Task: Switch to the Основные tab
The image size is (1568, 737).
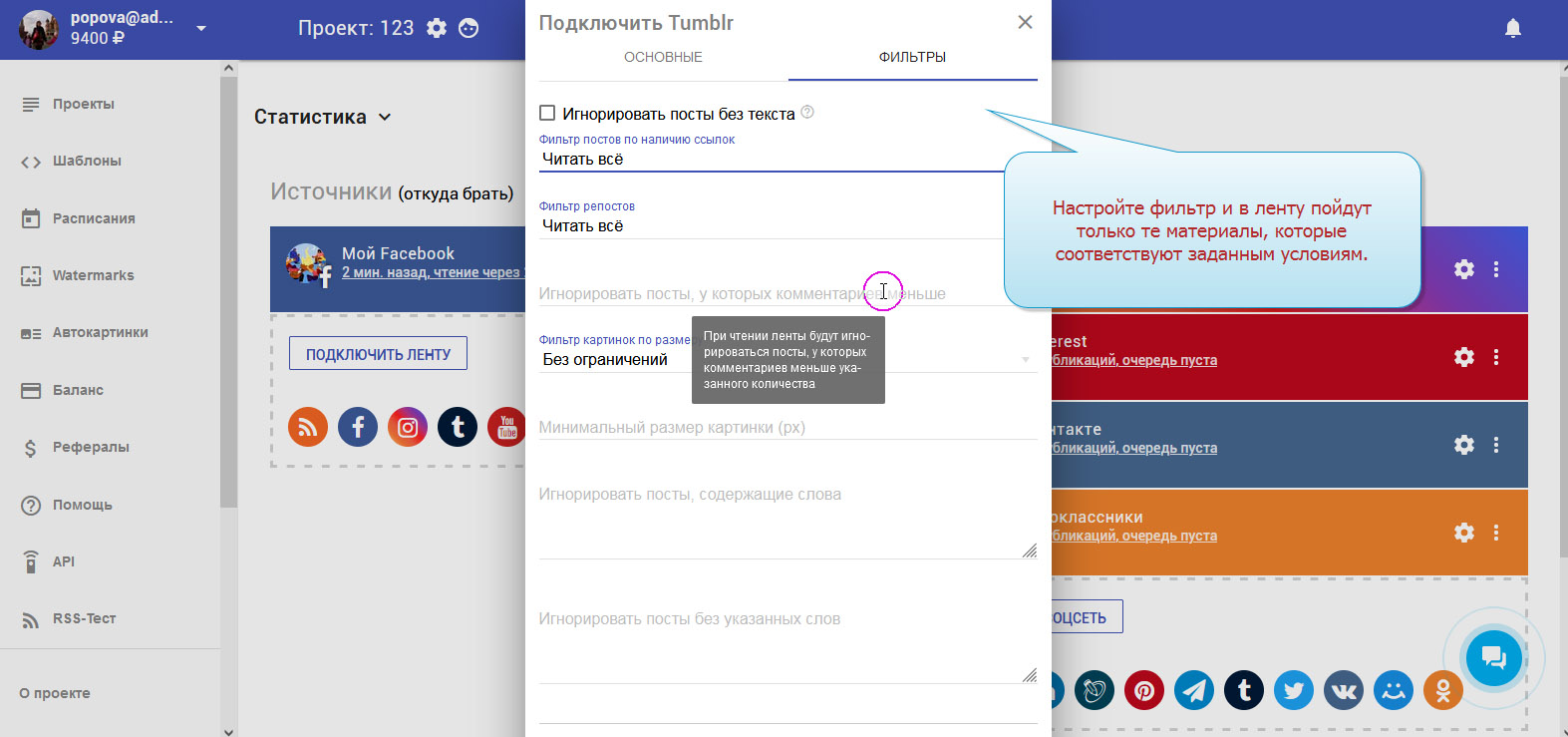Action: (663, 58)
